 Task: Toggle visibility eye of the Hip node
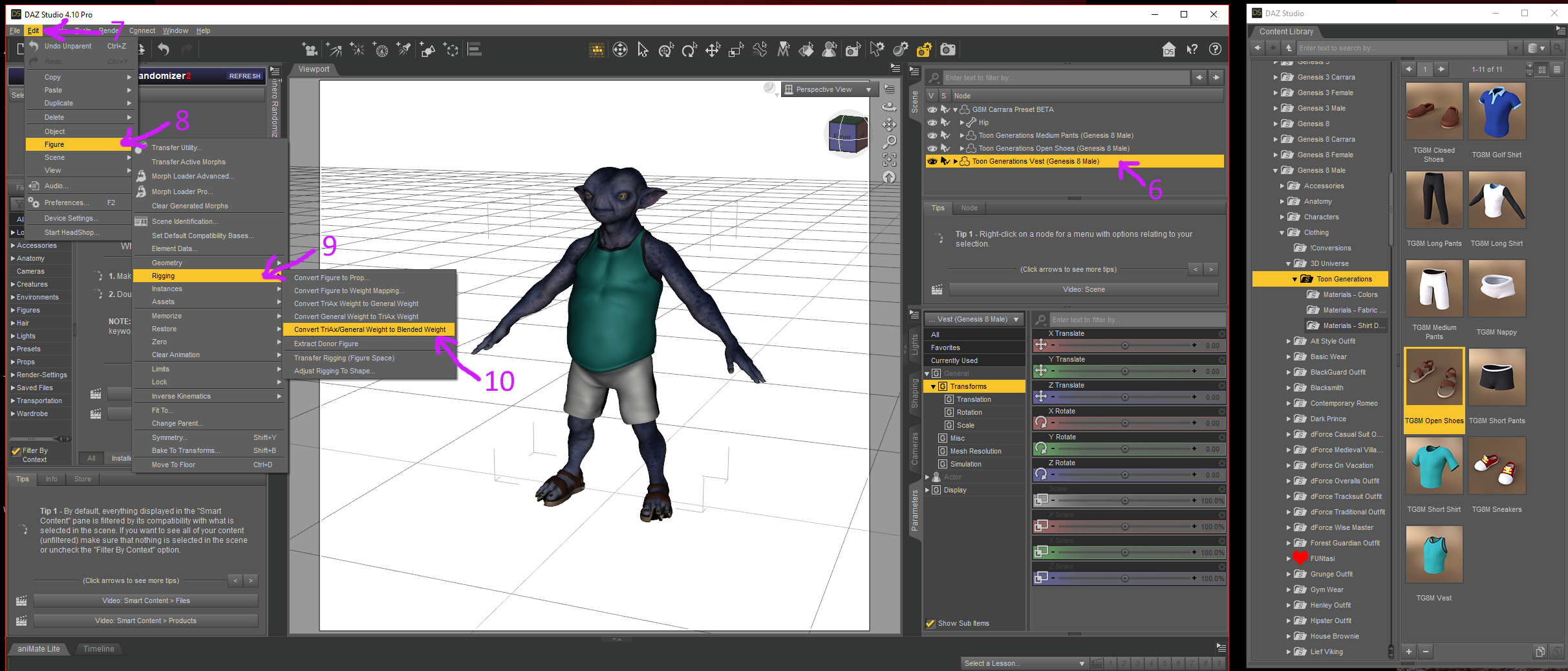click(932, 122)
